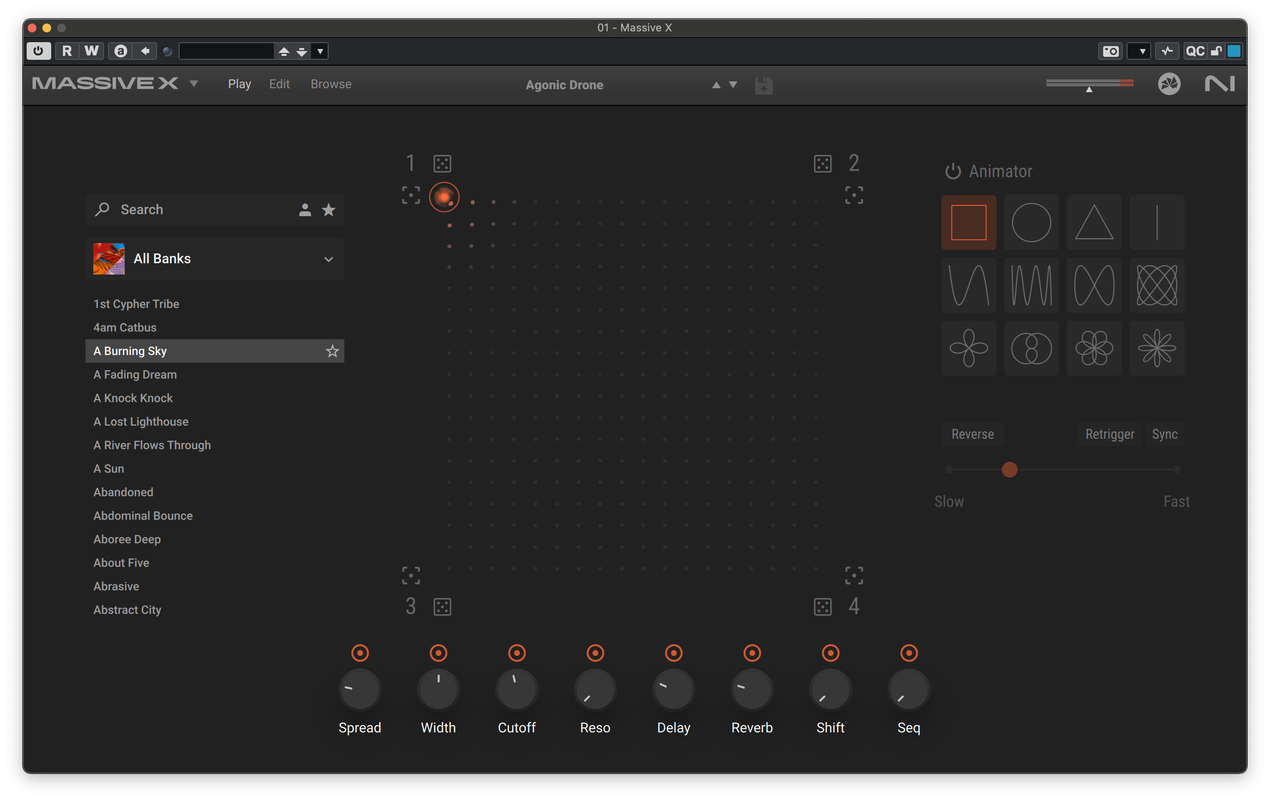This screenshot has height=800, width=1270.
Task: Click the Read automation R button
Action: [x=67, y=51]
